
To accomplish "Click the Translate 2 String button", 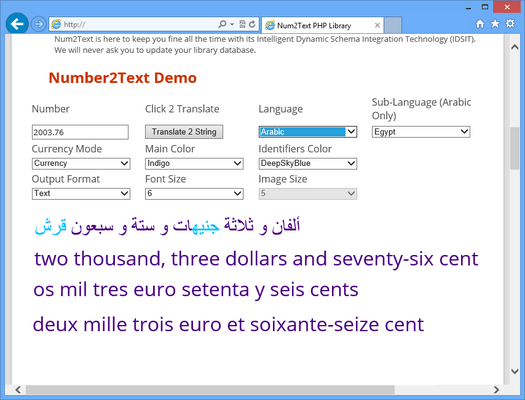I will [x=184, y=132].
